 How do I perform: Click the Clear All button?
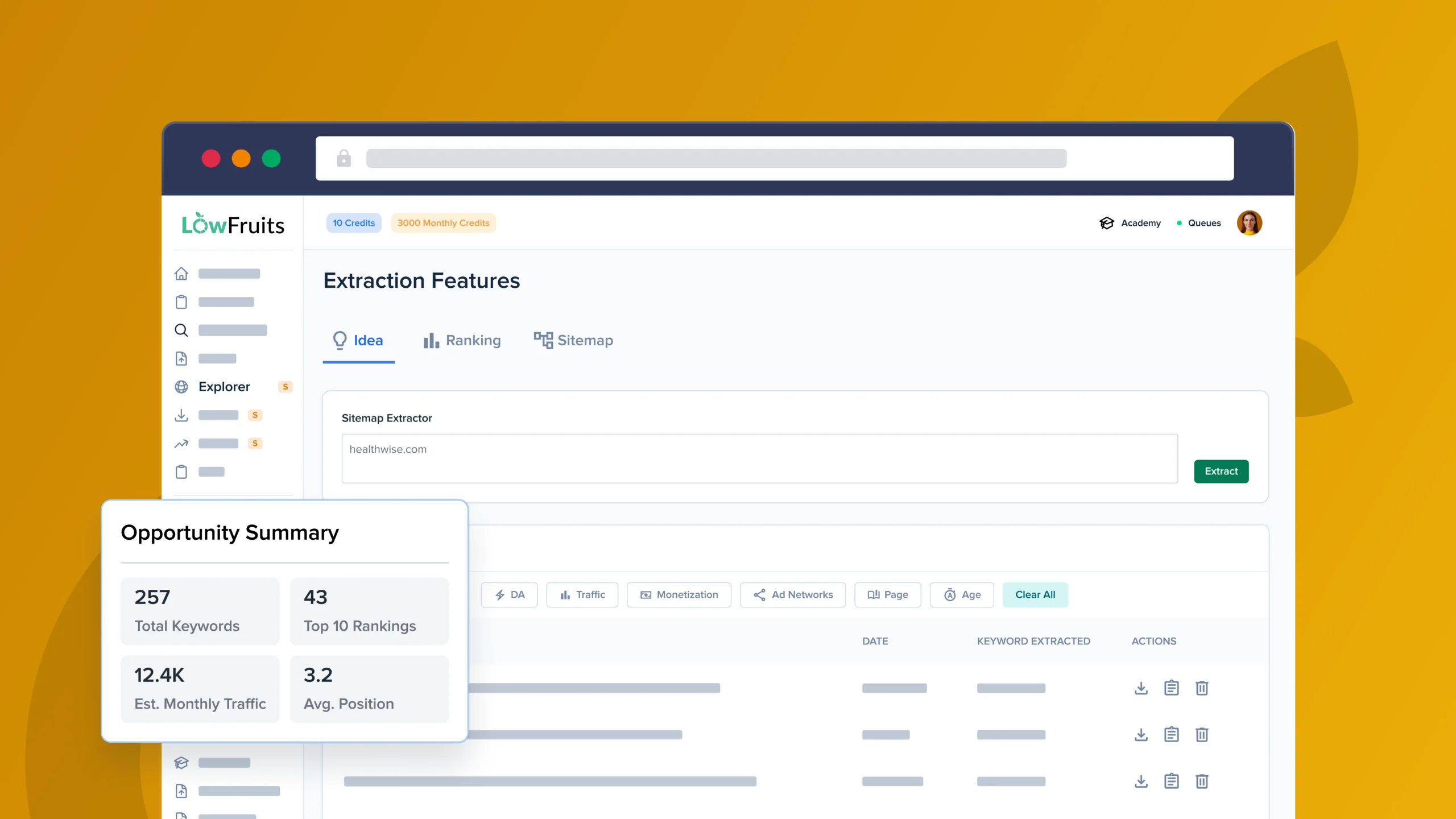coord(1035,594)
